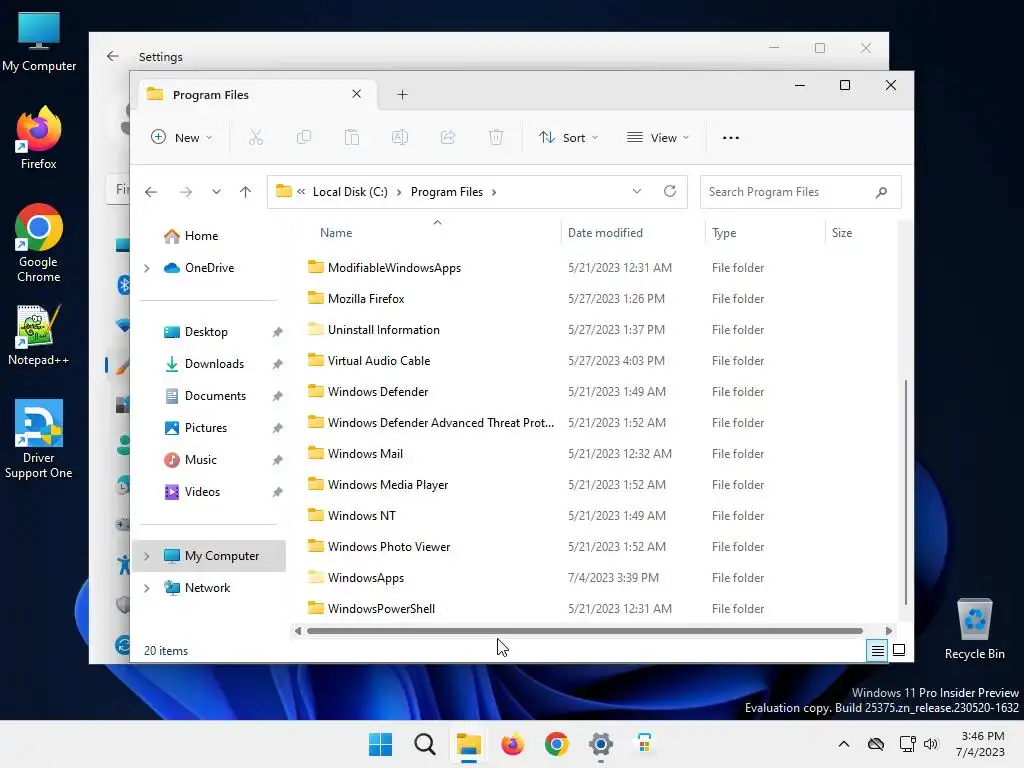1024x768 pixels.
Task: Switch to Details view layout icon
Action: [877, 650]
